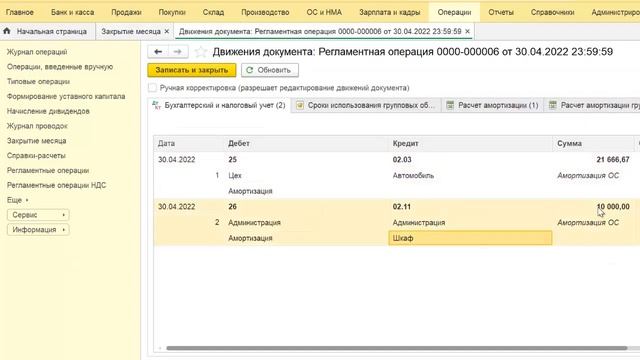Viewport: 640px width, 360px height.
Task: Open Регламентные операции НДС link
Action: tap(56, 185)
